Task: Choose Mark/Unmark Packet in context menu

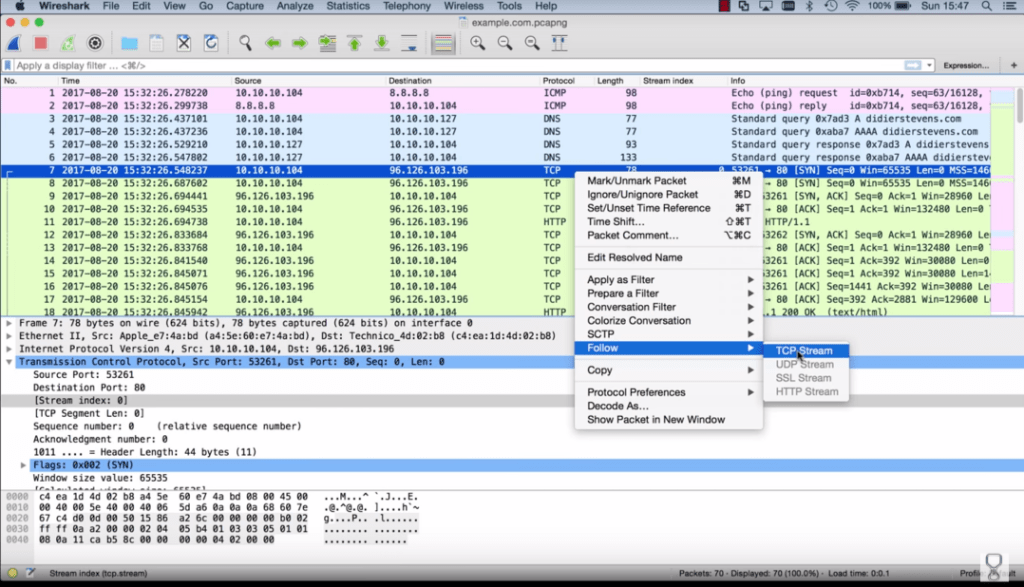Action: pos(636,181)
